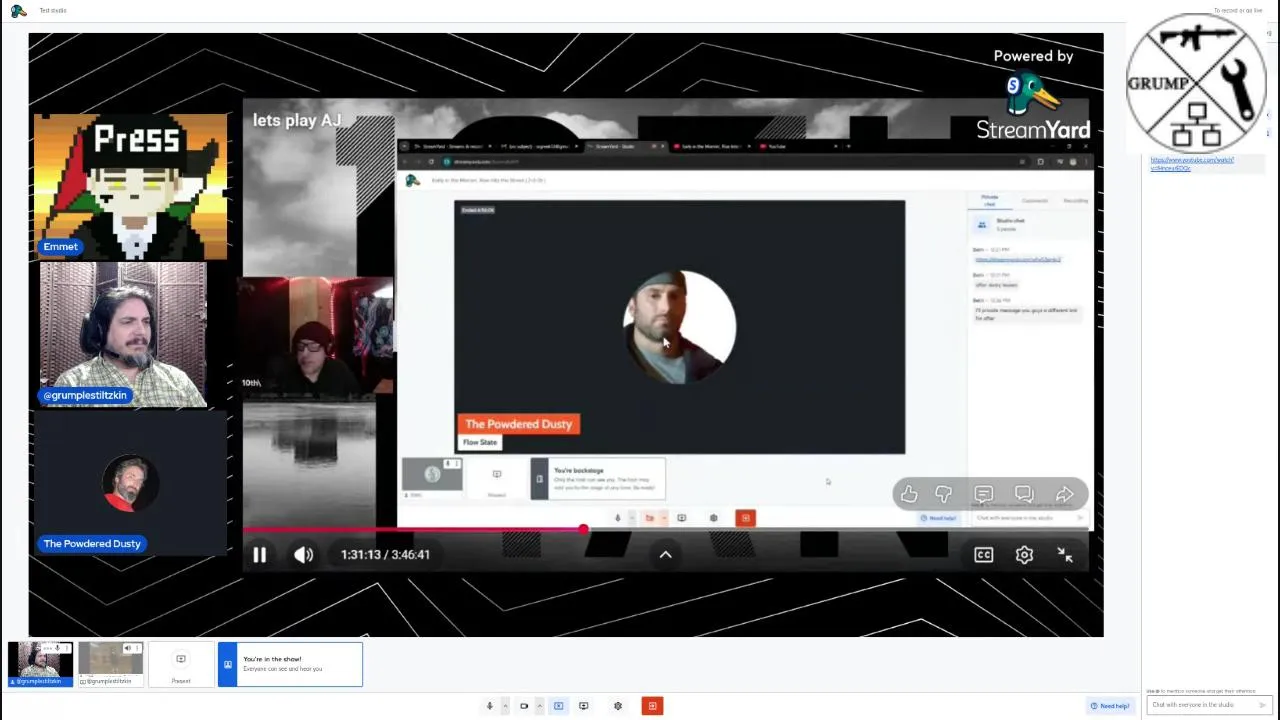Click the Test studio title text
The width and height of the screenshot is (1280, 720).
[53, 11]
